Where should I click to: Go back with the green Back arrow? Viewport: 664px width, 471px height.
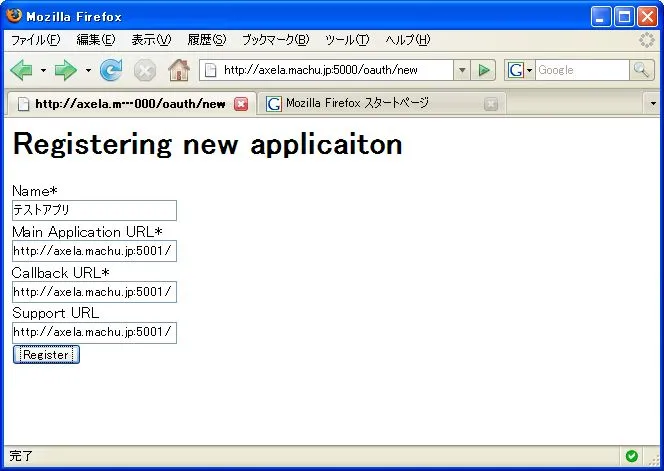[x=22, y=70]
